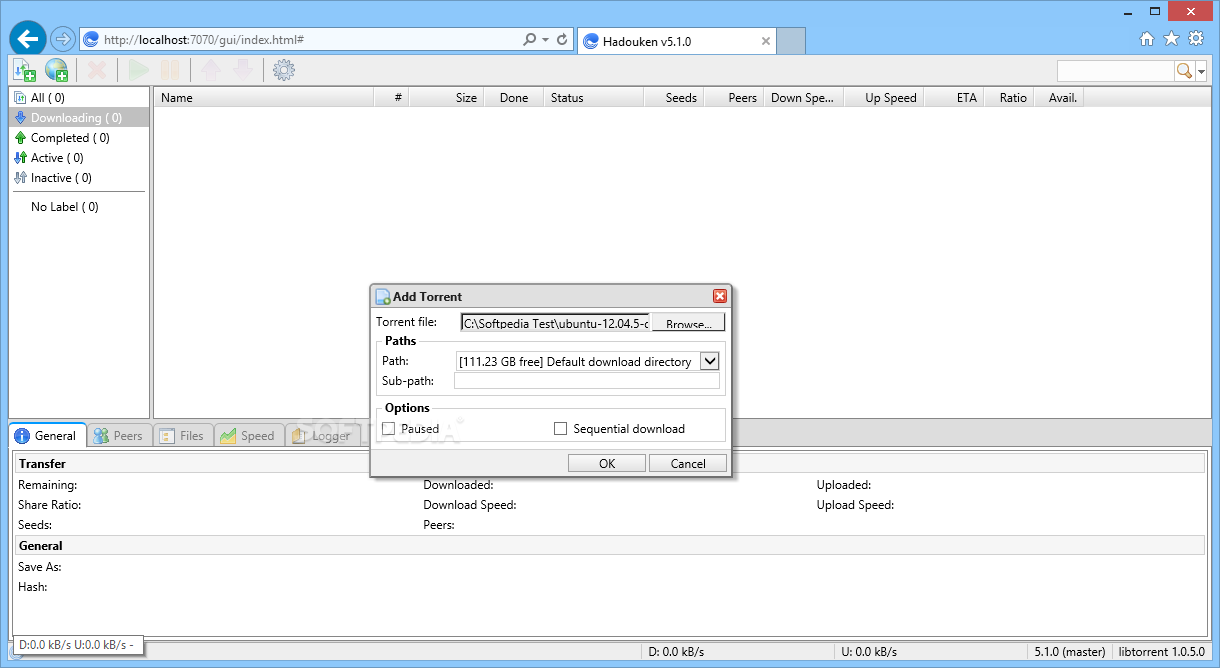Click the address bar search magnifier icon
The image size is (1220, 668).
point(530,40)
